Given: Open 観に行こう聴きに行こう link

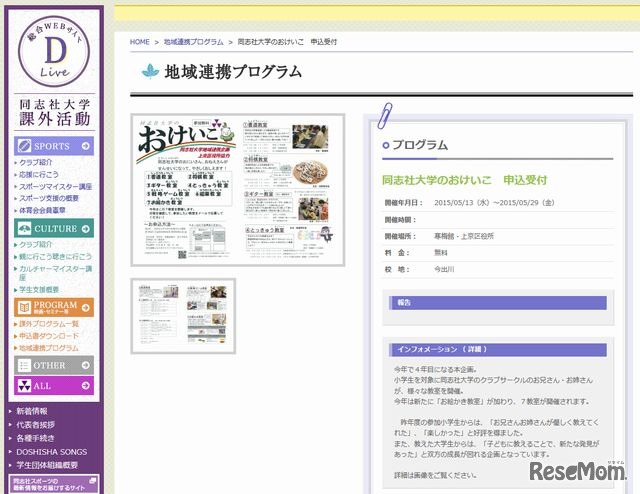Looking at the screenshot, I should [x=56, y=256].
